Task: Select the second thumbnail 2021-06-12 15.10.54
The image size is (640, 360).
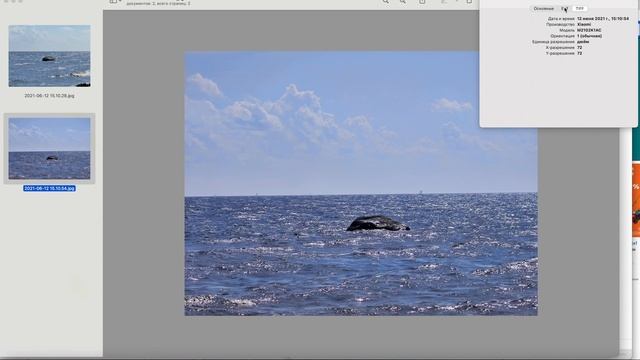Action: click(49, 149)
